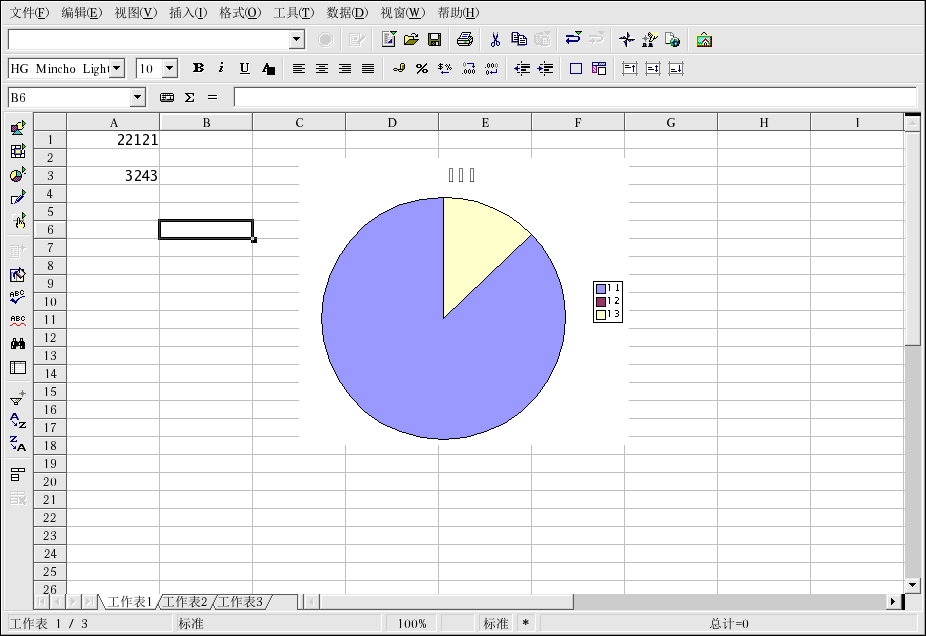
Task: Select the column D header
Action: pos(392,122)
